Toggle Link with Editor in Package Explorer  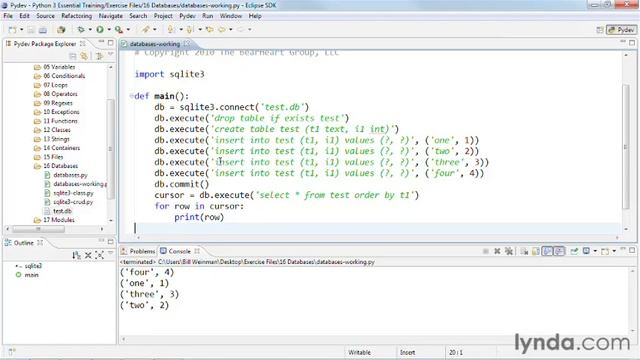pos(84,56)
